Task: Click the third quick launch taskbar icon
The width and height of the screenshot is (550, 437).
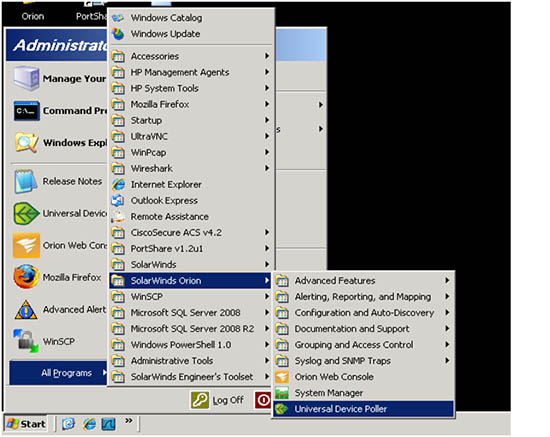Action: 108,424
